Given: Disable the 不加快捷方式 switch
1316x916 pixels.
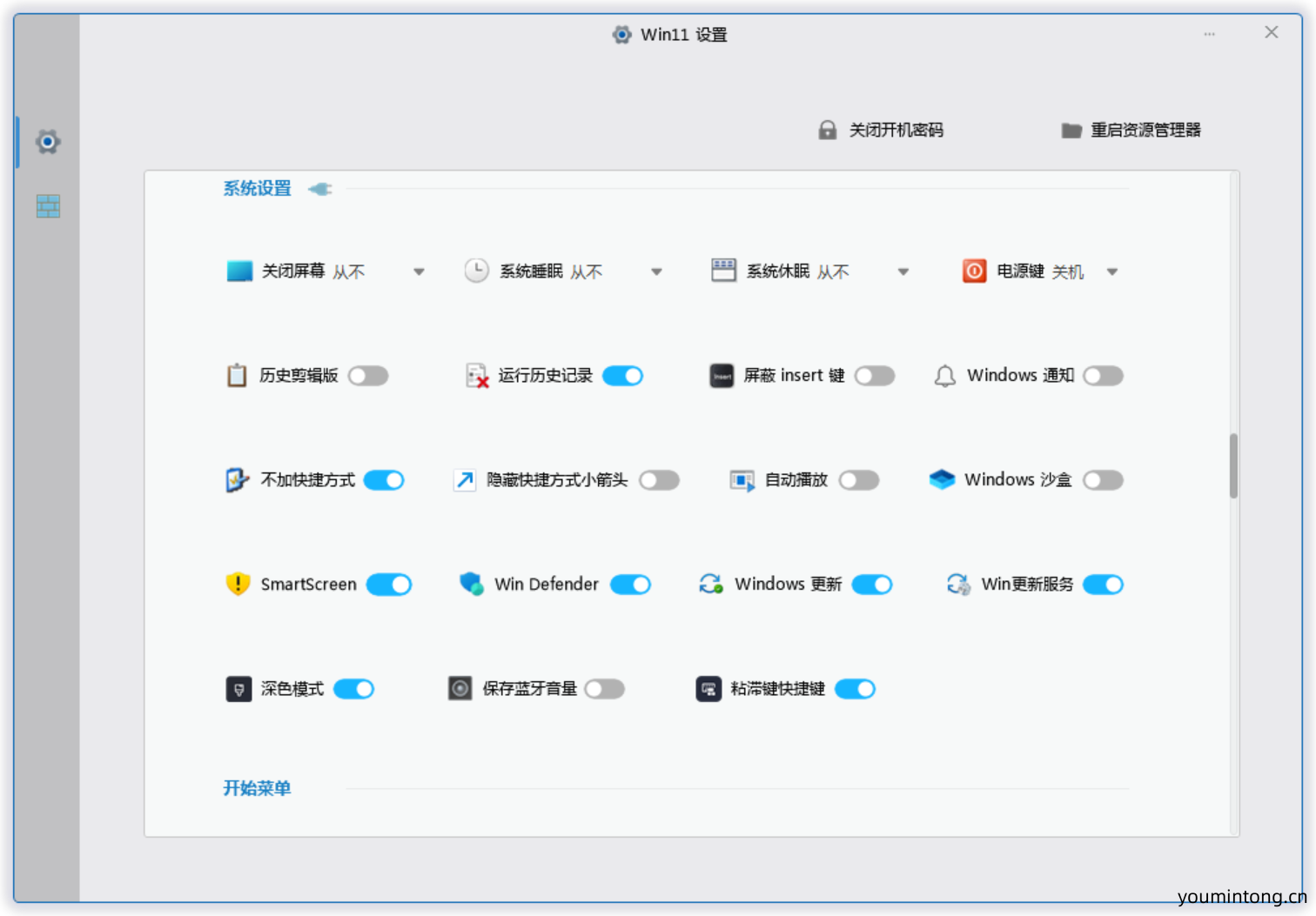Looking at the screenshot, I should coord(384,480).
